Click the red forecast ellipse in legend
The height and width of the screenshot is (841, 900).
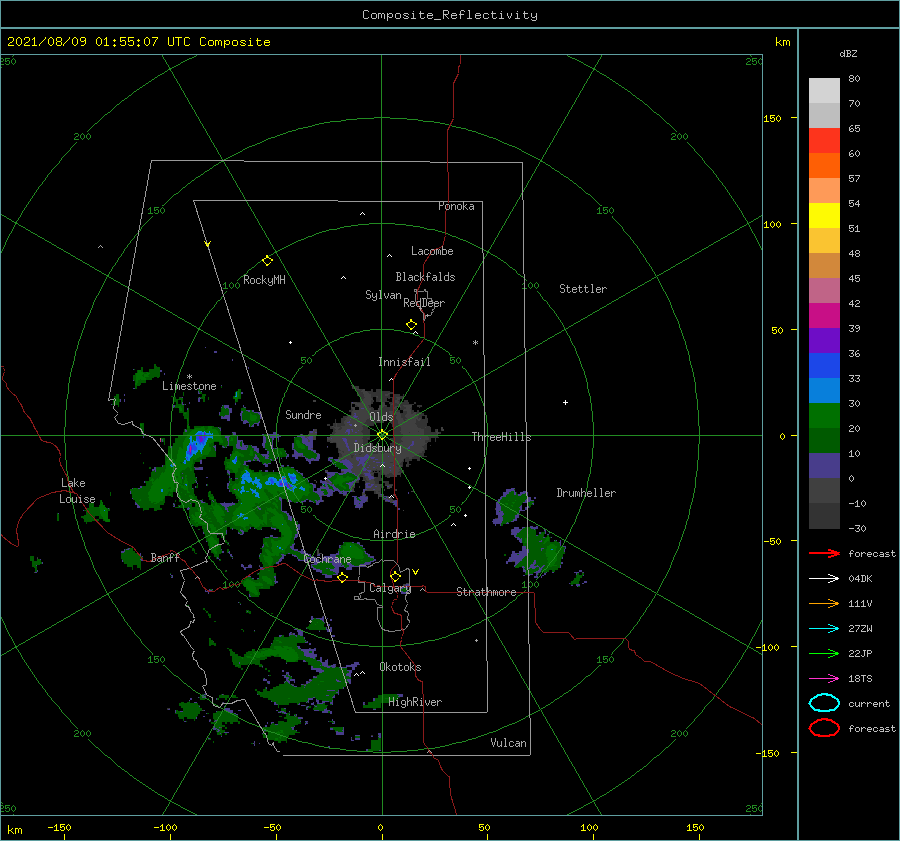824,728
